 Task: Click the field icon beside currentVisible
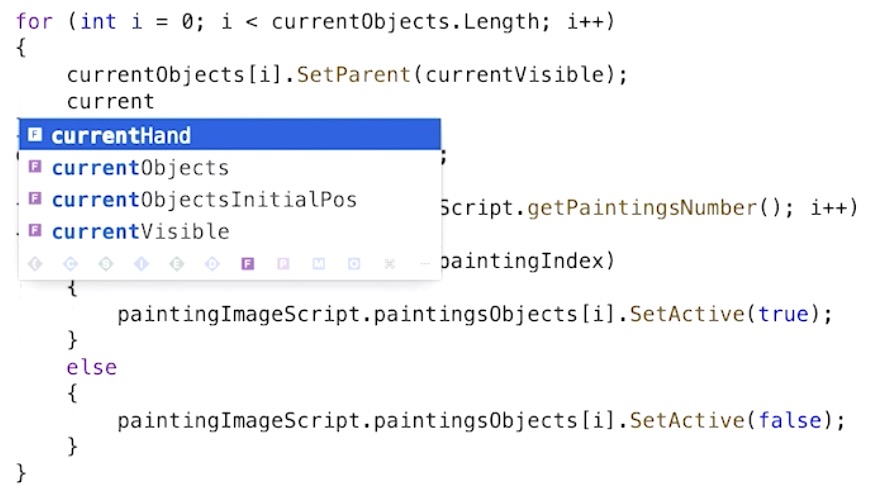[x=35, y=231]
